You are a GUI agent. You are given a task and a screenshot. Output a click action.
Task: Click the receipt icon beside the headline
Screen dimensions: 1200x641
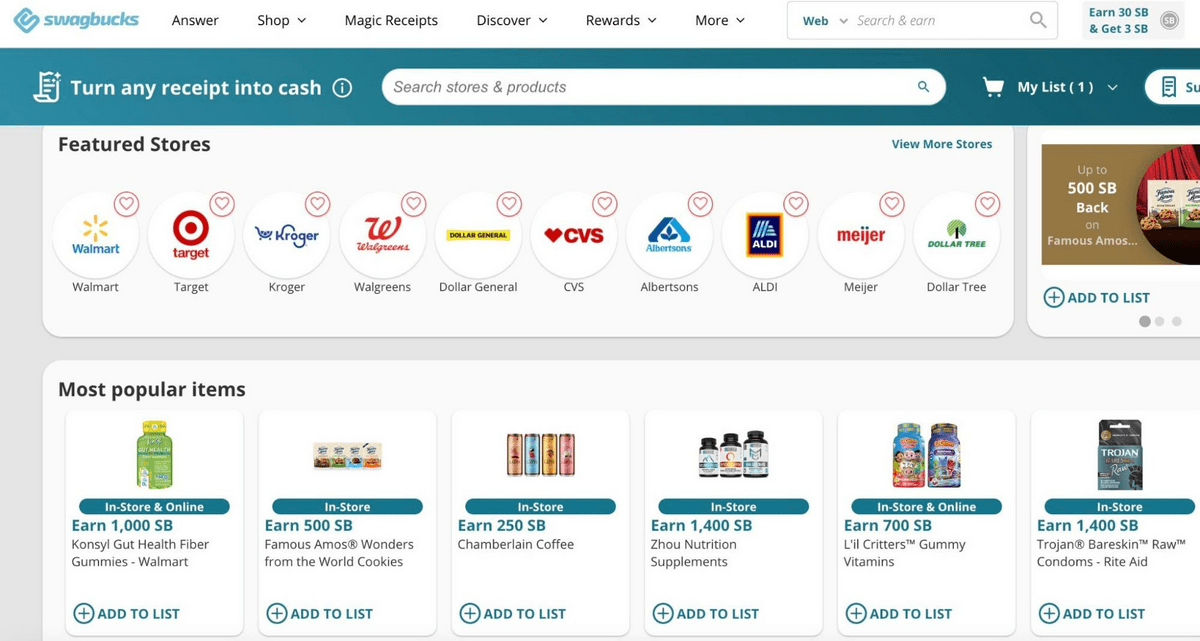point(46,87)
